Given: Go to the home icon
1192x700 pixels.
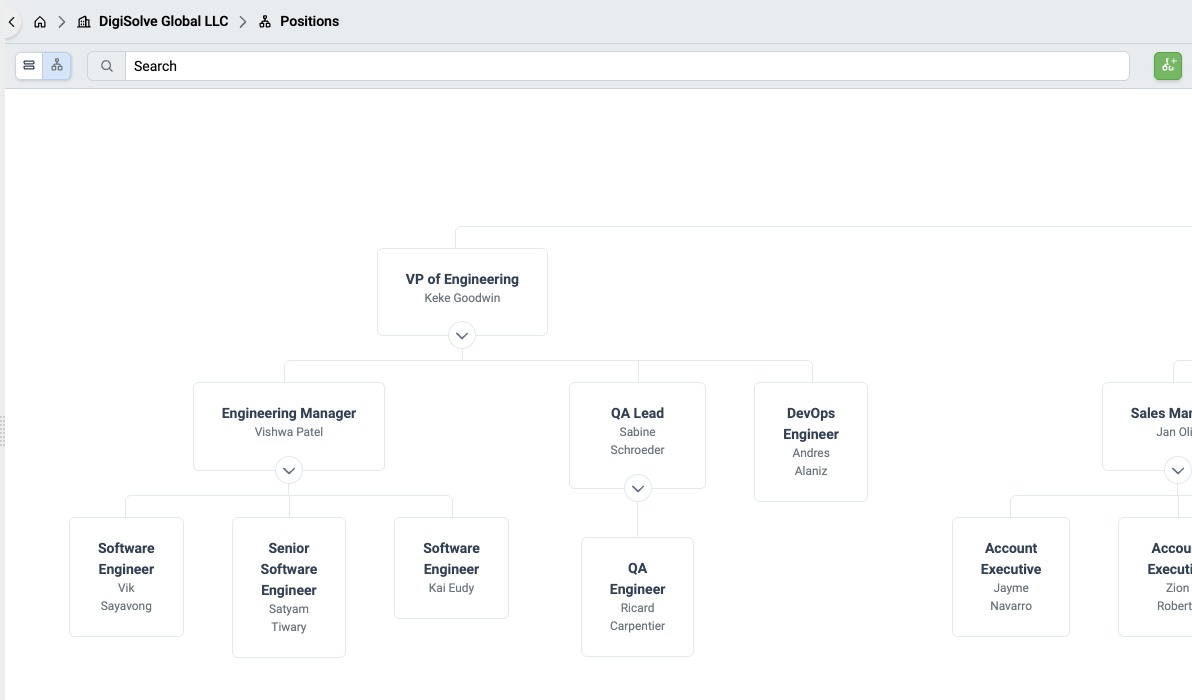Looking at the screenshot, I should point(40,22).
